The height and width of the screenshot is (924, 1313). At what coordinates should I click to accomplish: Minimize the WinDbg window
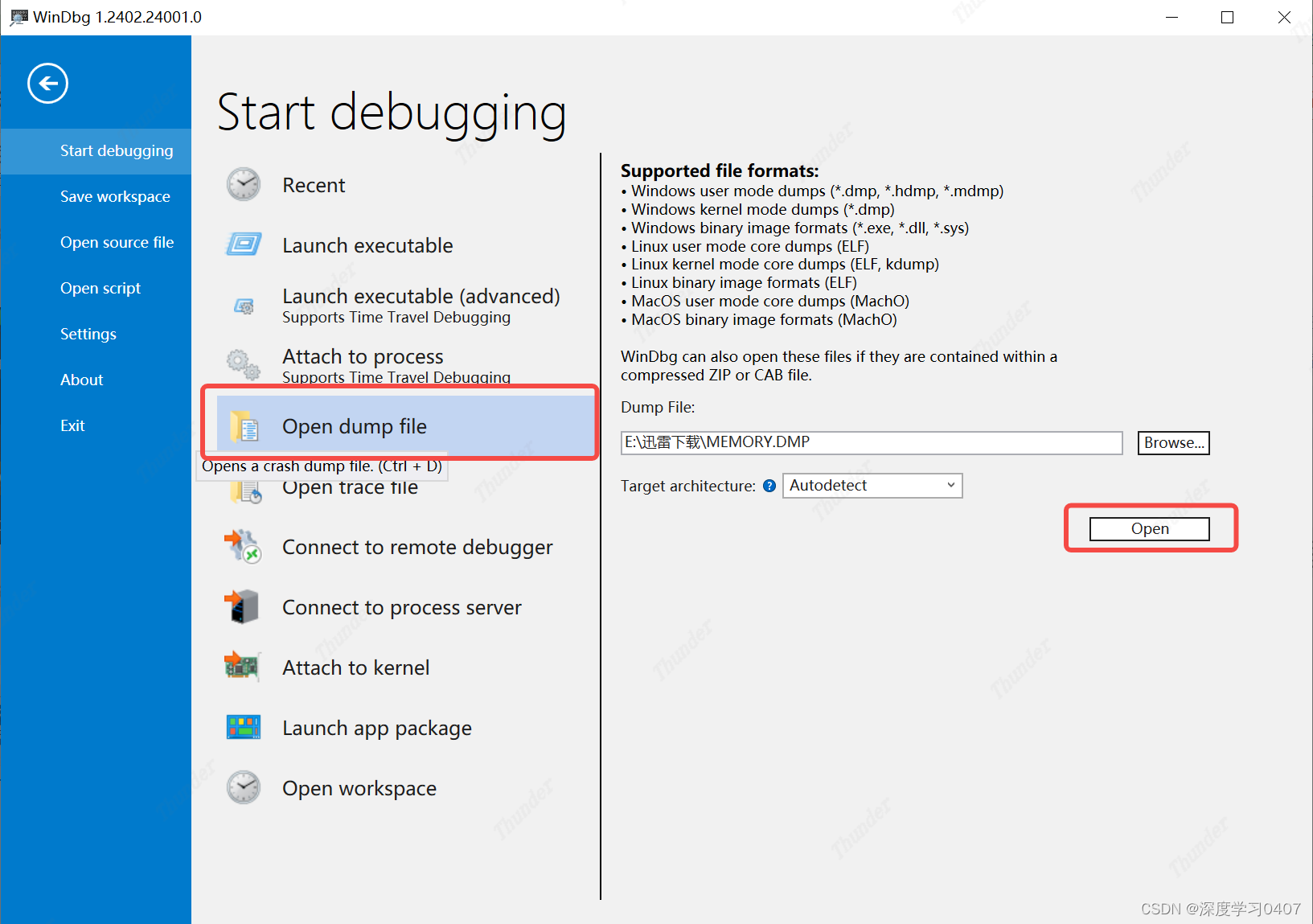[1171, 17]
